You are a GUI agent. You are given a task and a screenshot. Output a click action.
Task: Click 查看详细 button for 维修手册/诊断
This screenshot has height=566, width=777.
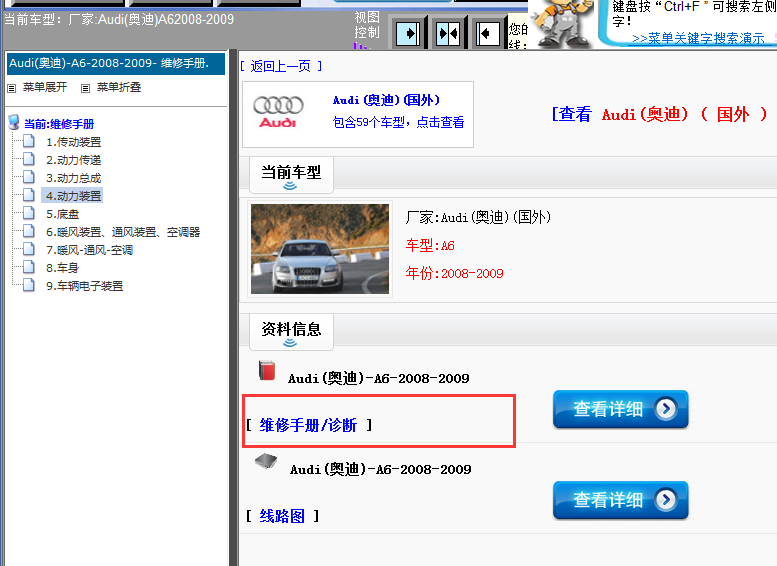pos(620,409)
